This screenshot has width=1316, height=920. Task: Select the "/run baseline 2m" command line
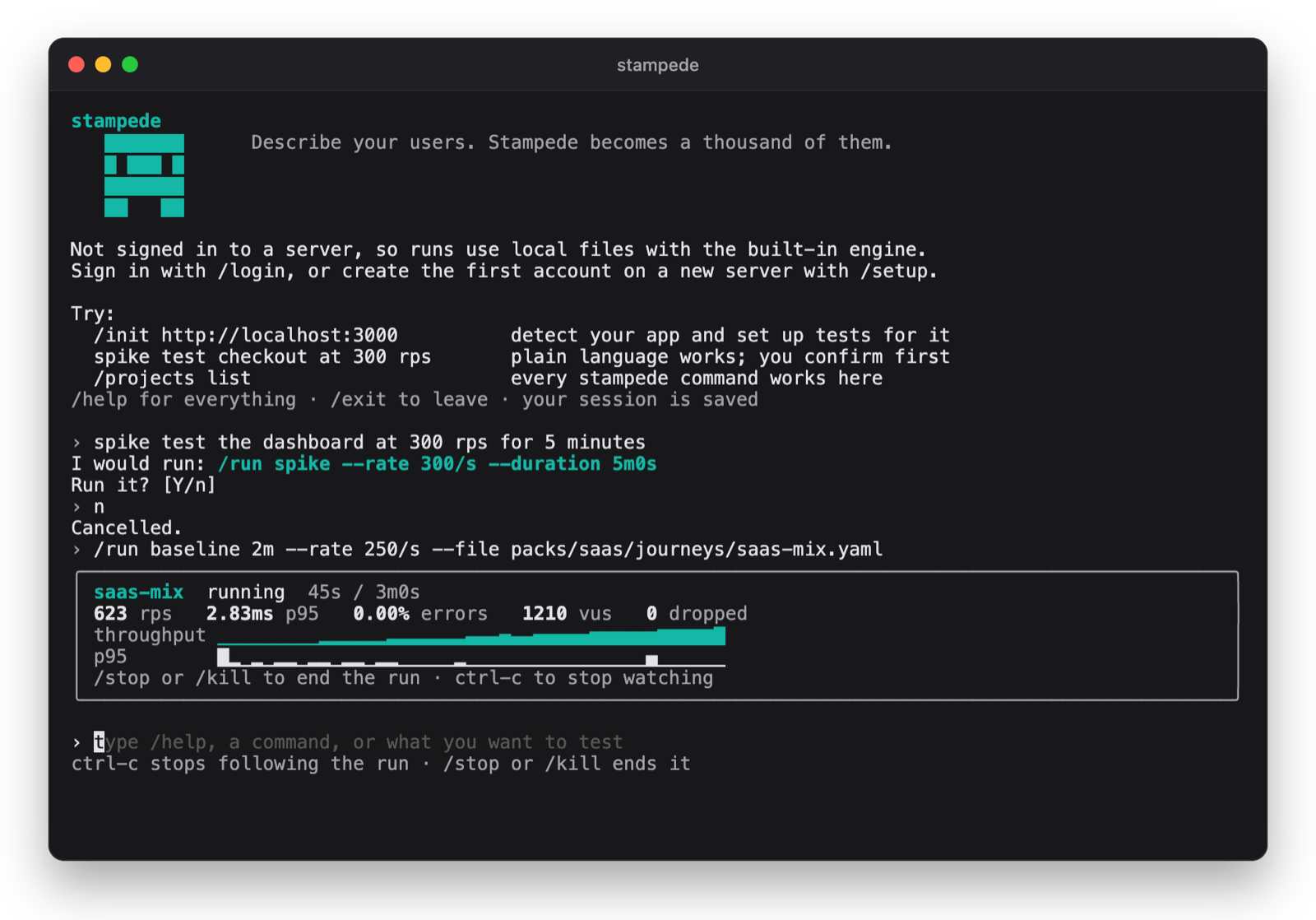pyautogui.click(x=489, y=550)
